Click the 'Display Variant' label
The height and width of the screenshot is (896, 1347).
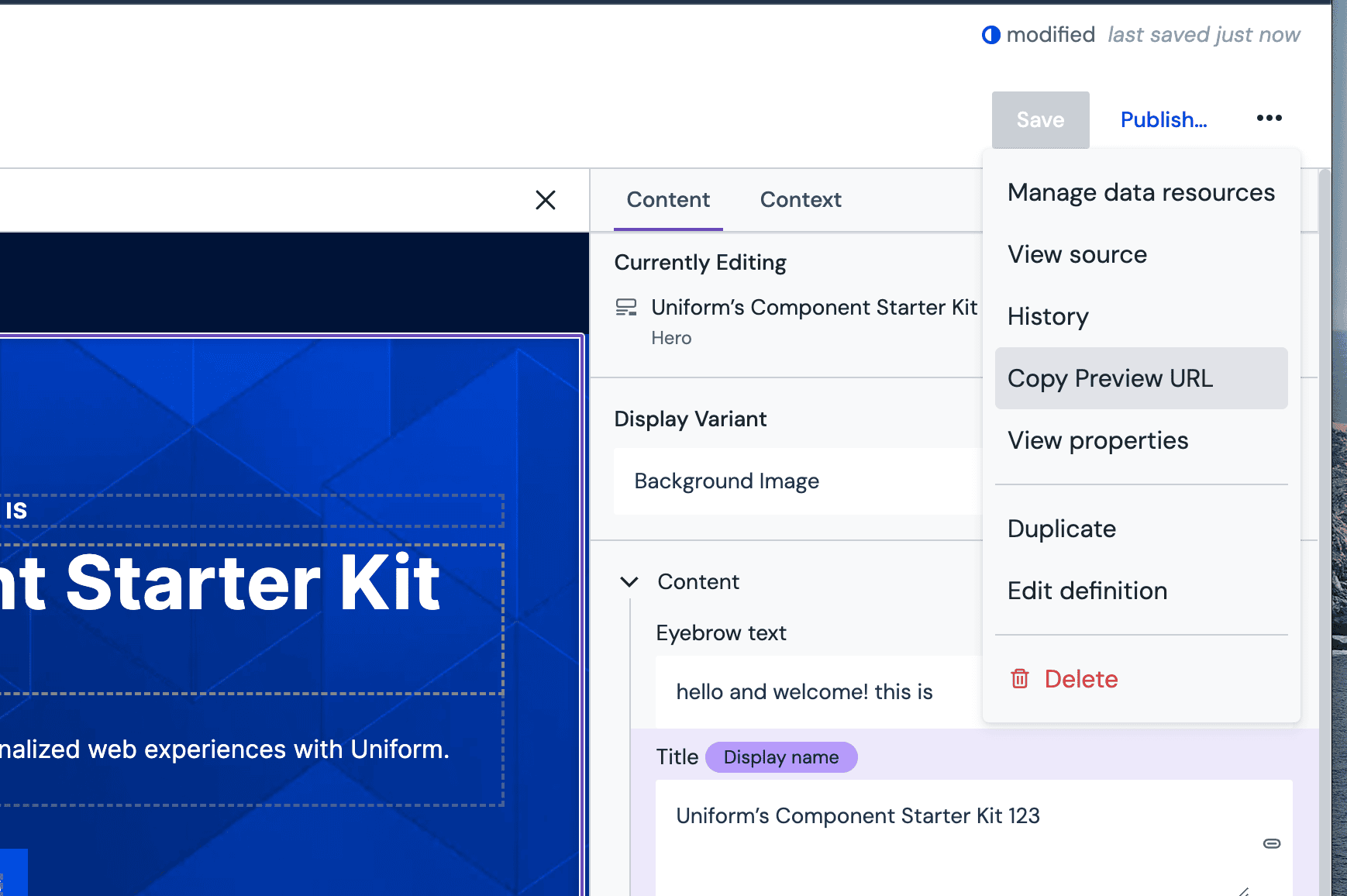pyautogui.click(x=690, y=419)
